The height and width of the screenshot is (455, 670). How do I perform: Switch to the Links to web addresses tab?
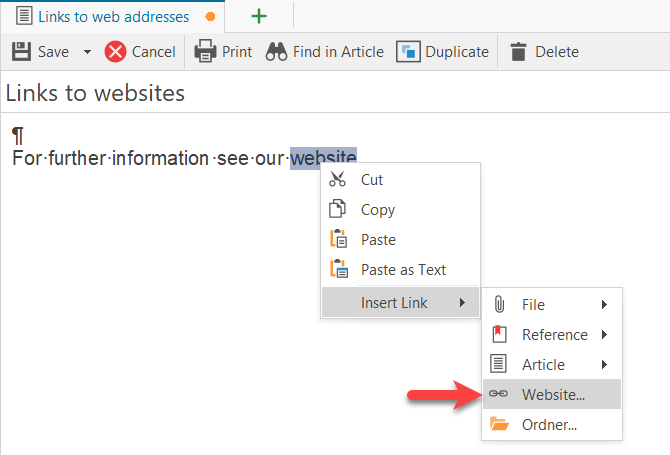pyautogui.click(x=110, y=16)
